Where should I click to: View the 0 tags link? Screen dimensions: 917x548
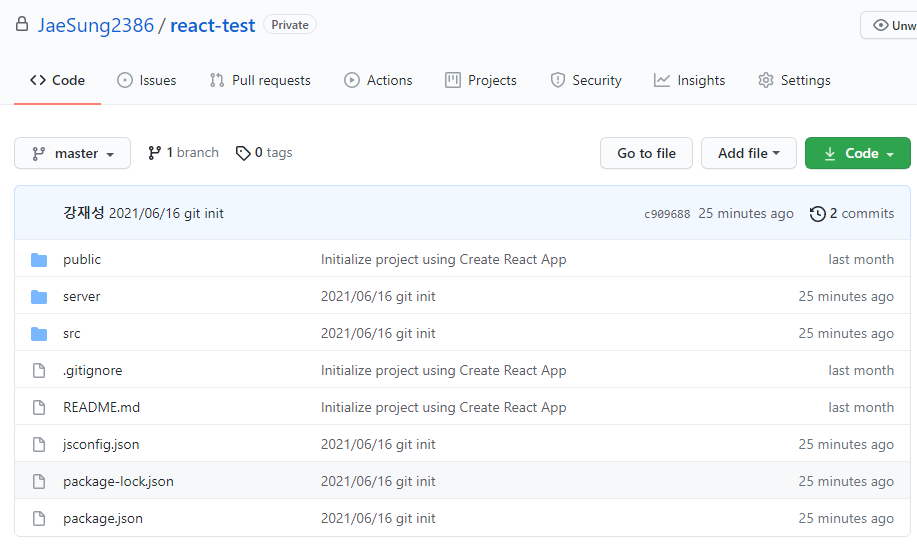click(x=264, y=153)
